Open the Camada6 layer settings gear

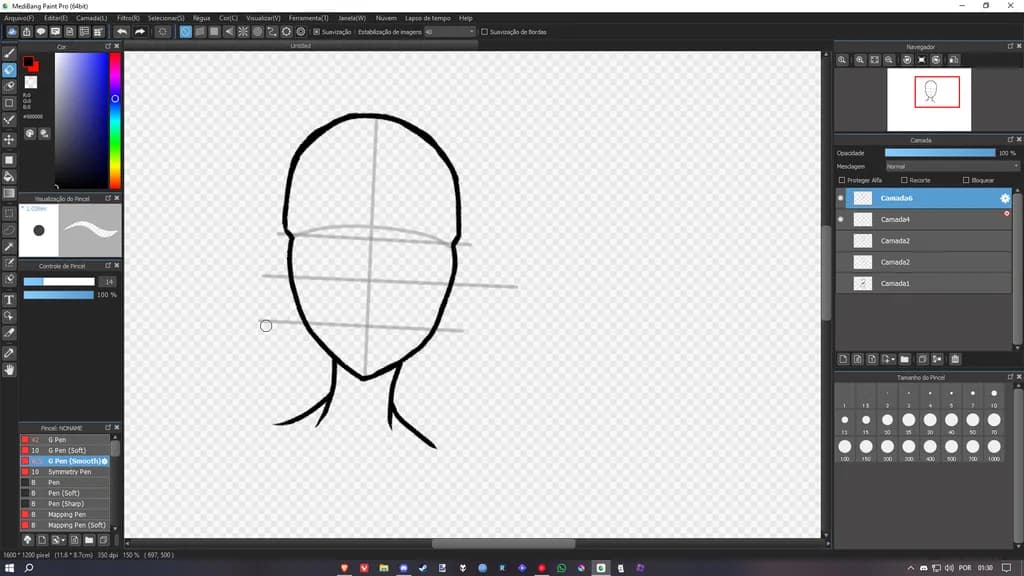click(1004, 198)
